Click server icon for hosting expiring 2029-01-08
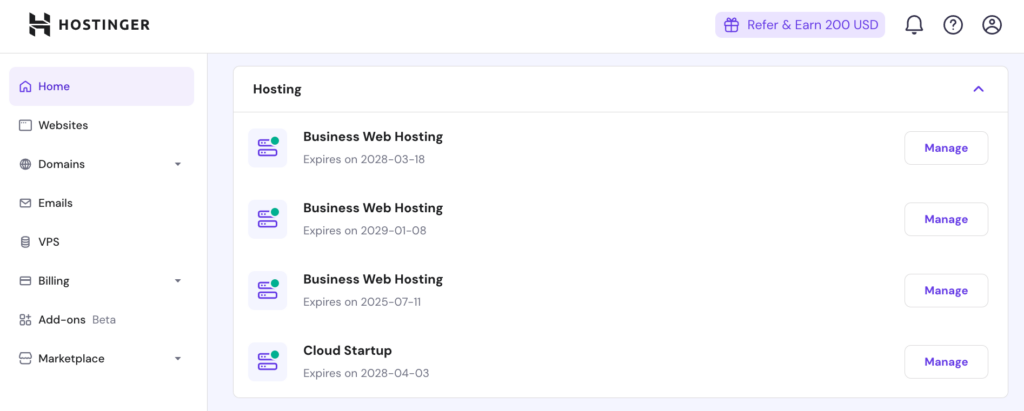Image resolution: width=1024 pixels, height=411 pixels. tap(268, 219)
